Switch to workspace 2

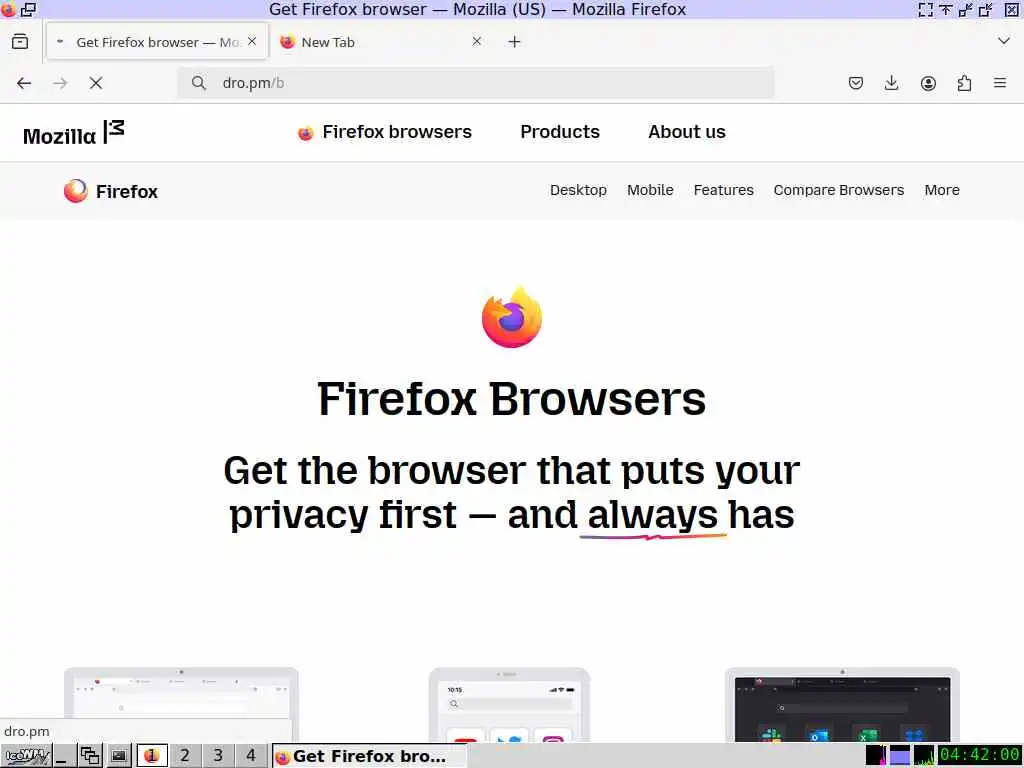[185, 756]
